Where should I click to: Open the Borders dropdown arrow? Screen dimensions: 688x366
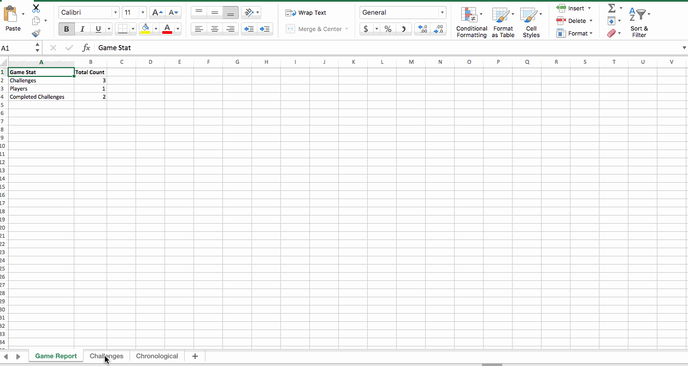click(133, 29)
